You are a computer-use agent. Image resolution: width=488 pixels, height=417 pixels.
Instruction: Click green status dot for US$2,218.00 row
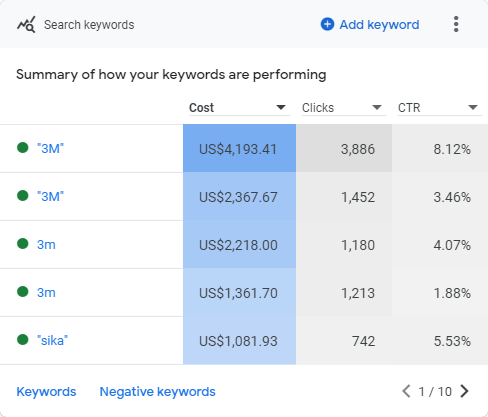(23, 244)
